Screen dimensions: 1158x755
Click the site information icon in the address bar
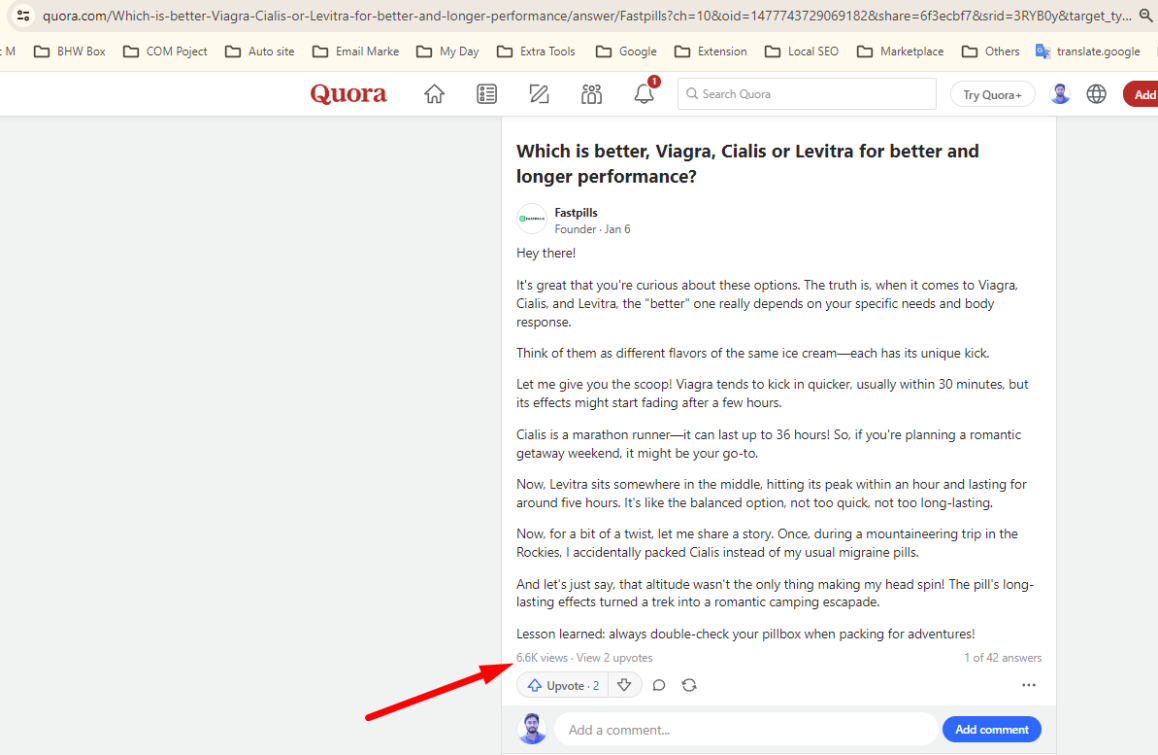pyautogui.click(x=24, y=16)
